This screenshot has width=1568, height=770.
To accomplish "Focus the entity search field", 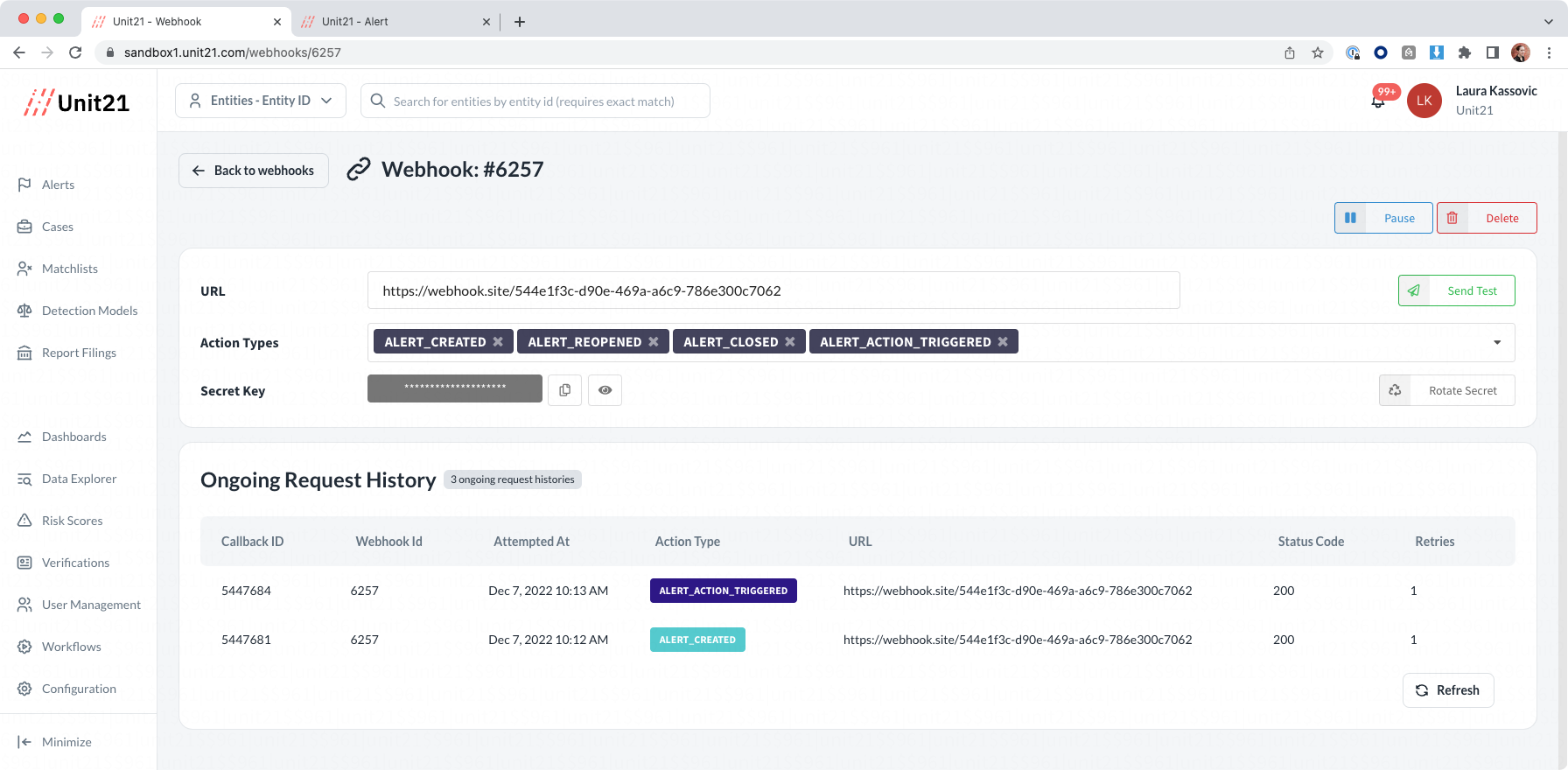I will [535, 101].
